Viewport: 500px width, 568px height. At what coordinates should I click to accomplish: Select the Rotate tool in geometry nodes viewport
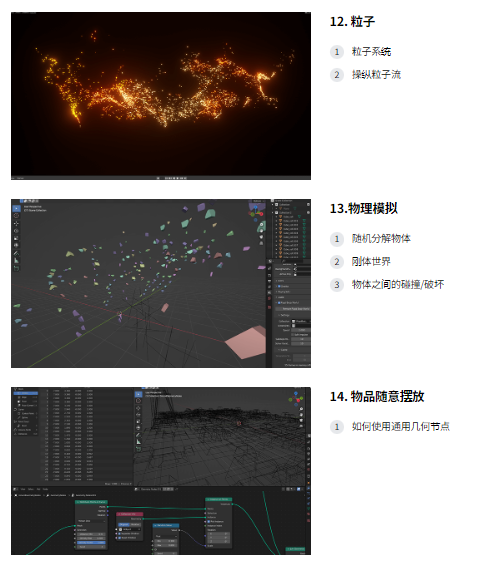[x=138, y=414]
